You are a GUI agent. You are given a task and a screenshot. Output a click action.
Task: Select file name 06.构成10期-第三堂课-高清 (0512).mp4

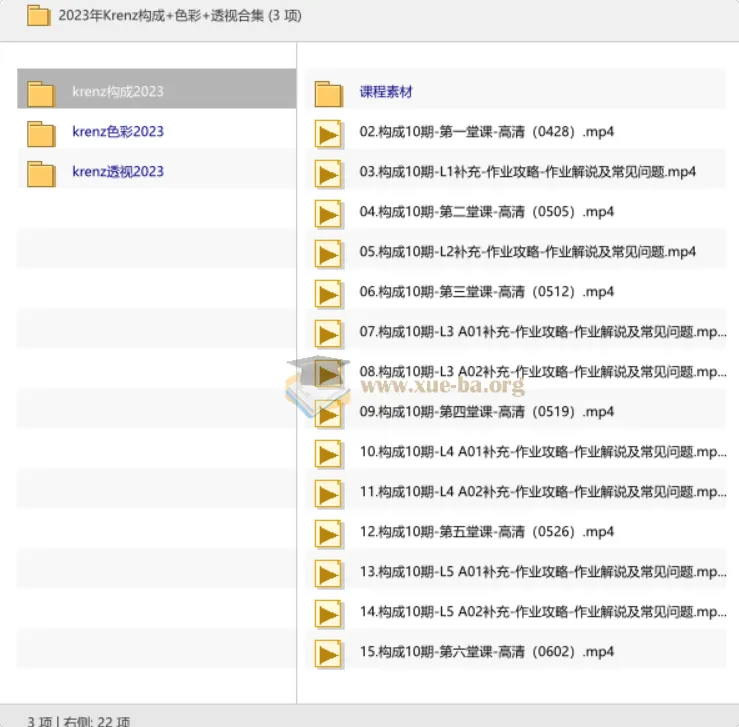(x=486, y=292)
